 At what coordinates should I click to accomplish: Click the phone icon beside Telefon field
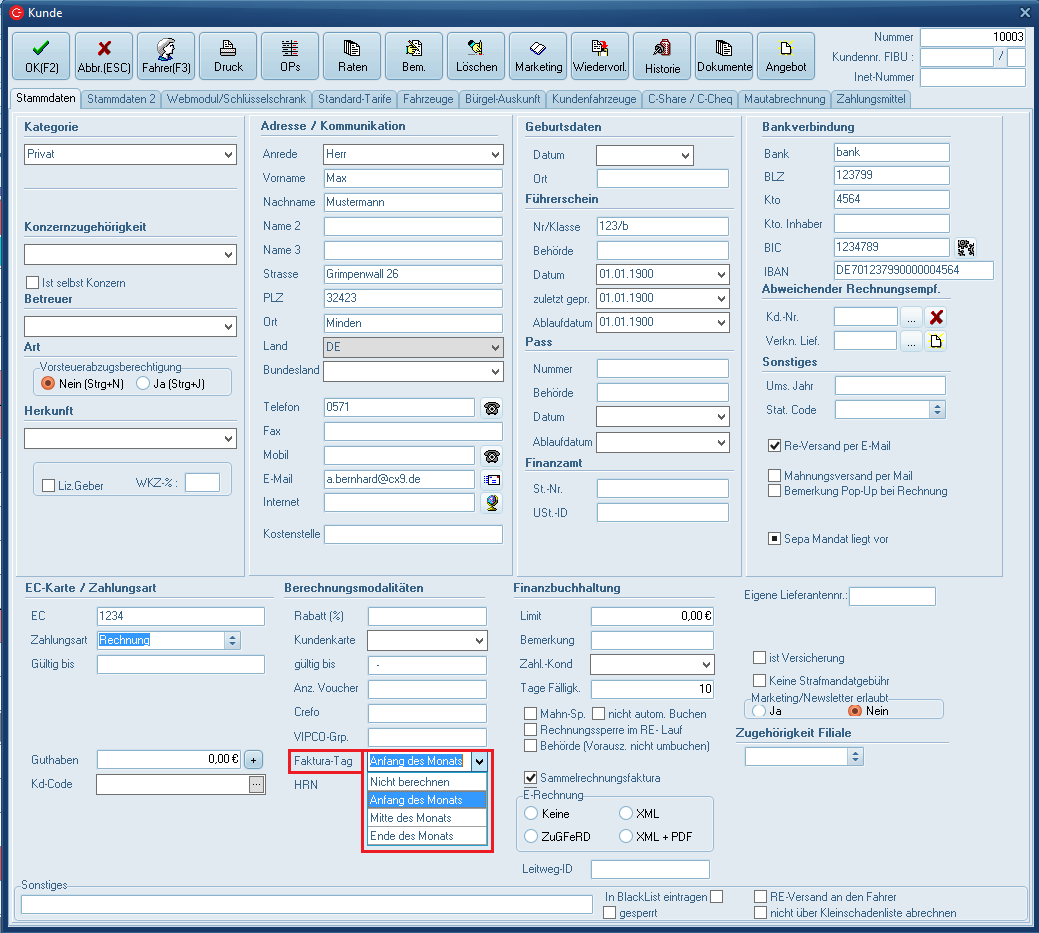click(x=491, y=408)
